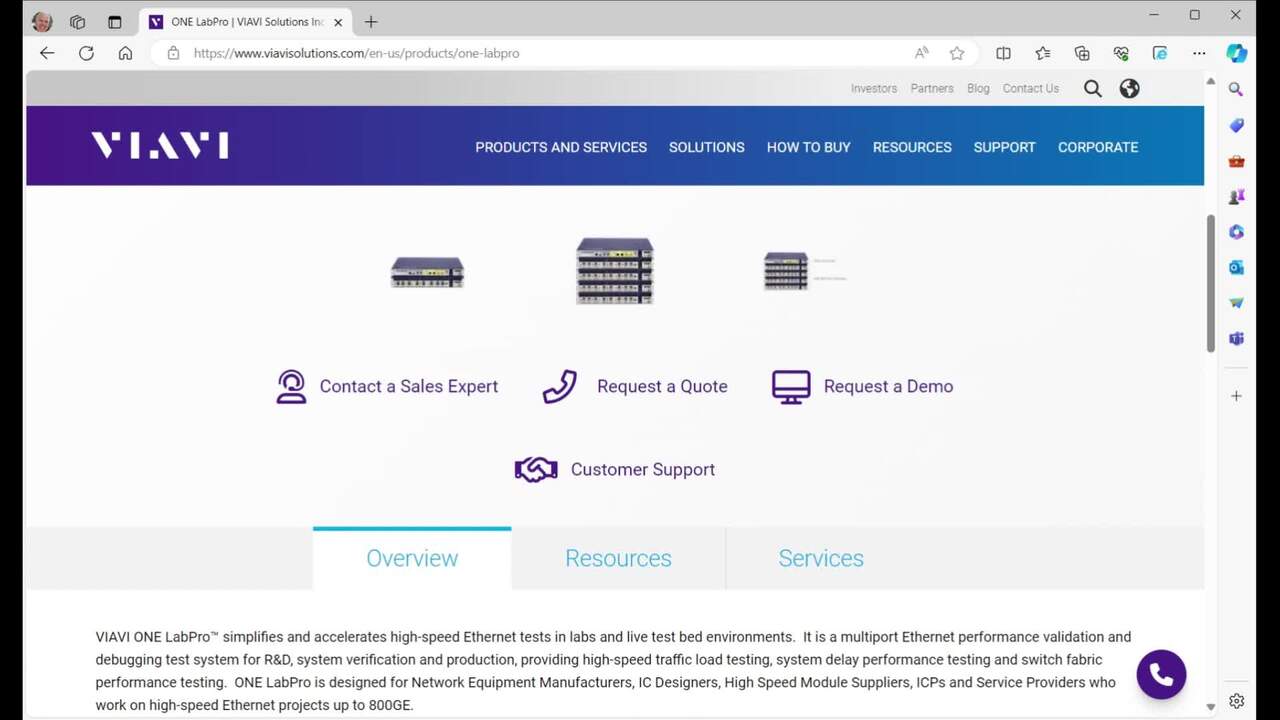The width and height of the screenshot is (1280, 720).
Task: Open Copilot icon in browser sidebar
Action: [1236, 53]
